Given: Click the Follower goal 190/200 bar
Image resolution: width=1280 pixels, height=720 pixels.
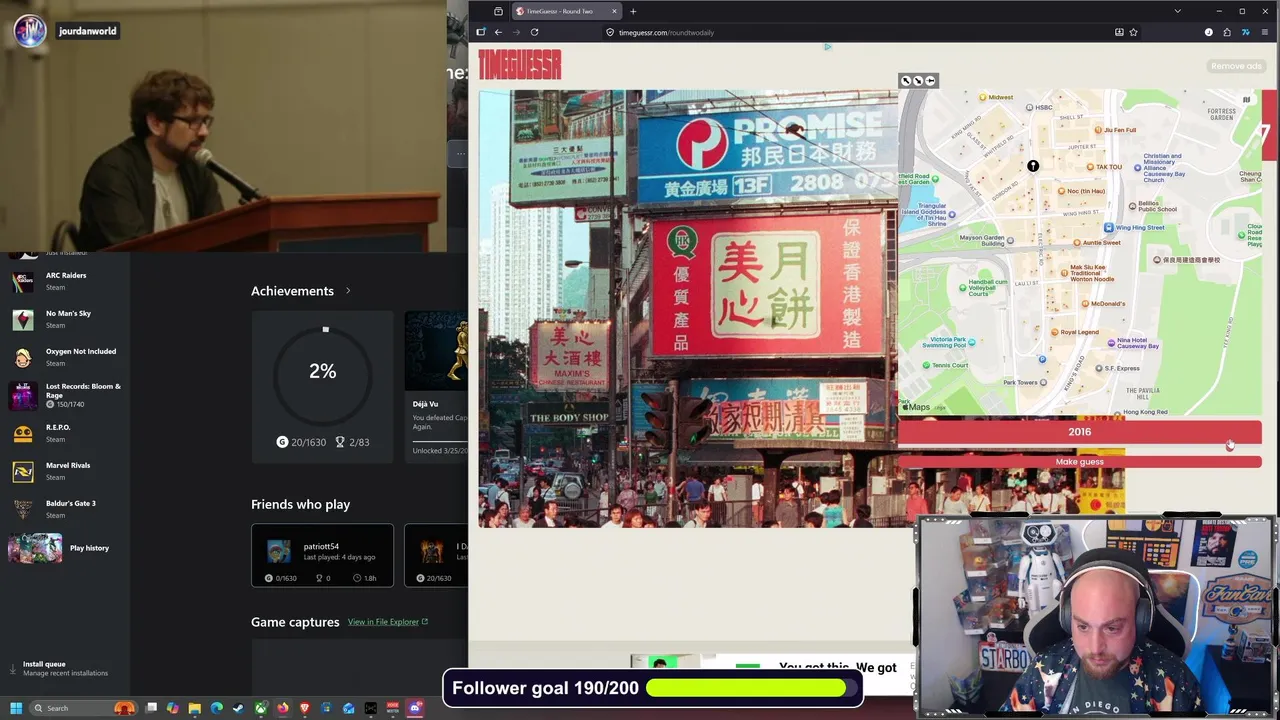Looking at the screenshot, I should click(652, 688).
